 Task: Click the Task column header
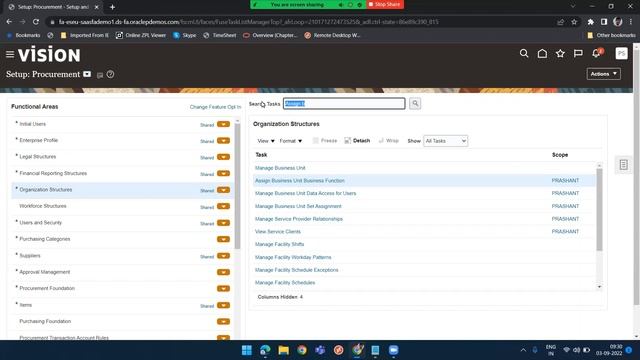(261, 155)
